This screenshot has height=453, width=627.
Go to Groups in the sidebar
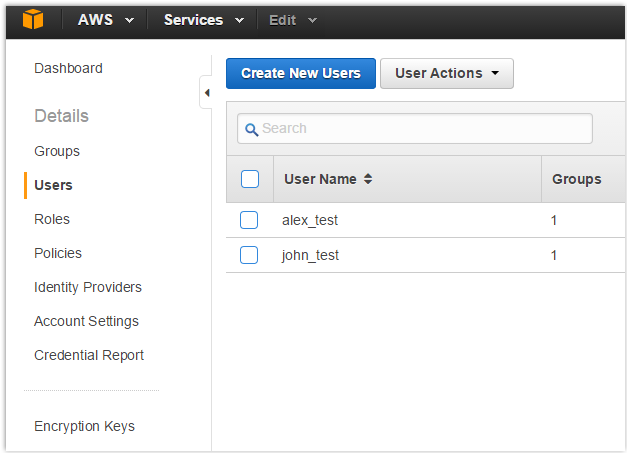[x=57, y=151]
